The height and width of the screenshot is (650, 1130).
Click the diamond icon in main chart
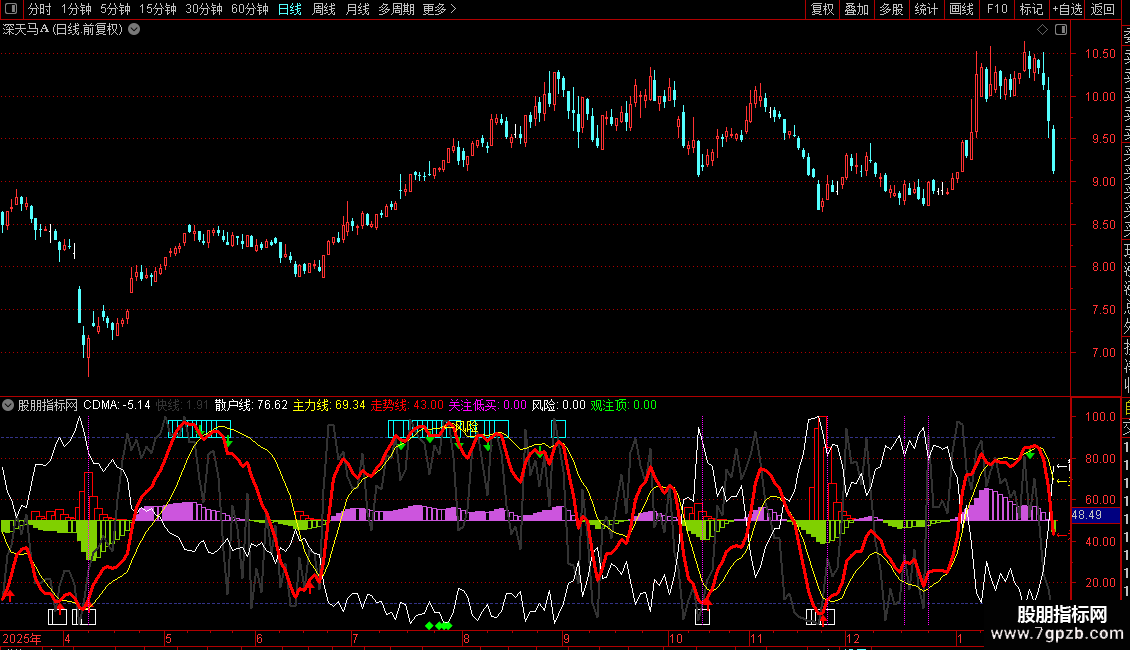(1042, 30)
